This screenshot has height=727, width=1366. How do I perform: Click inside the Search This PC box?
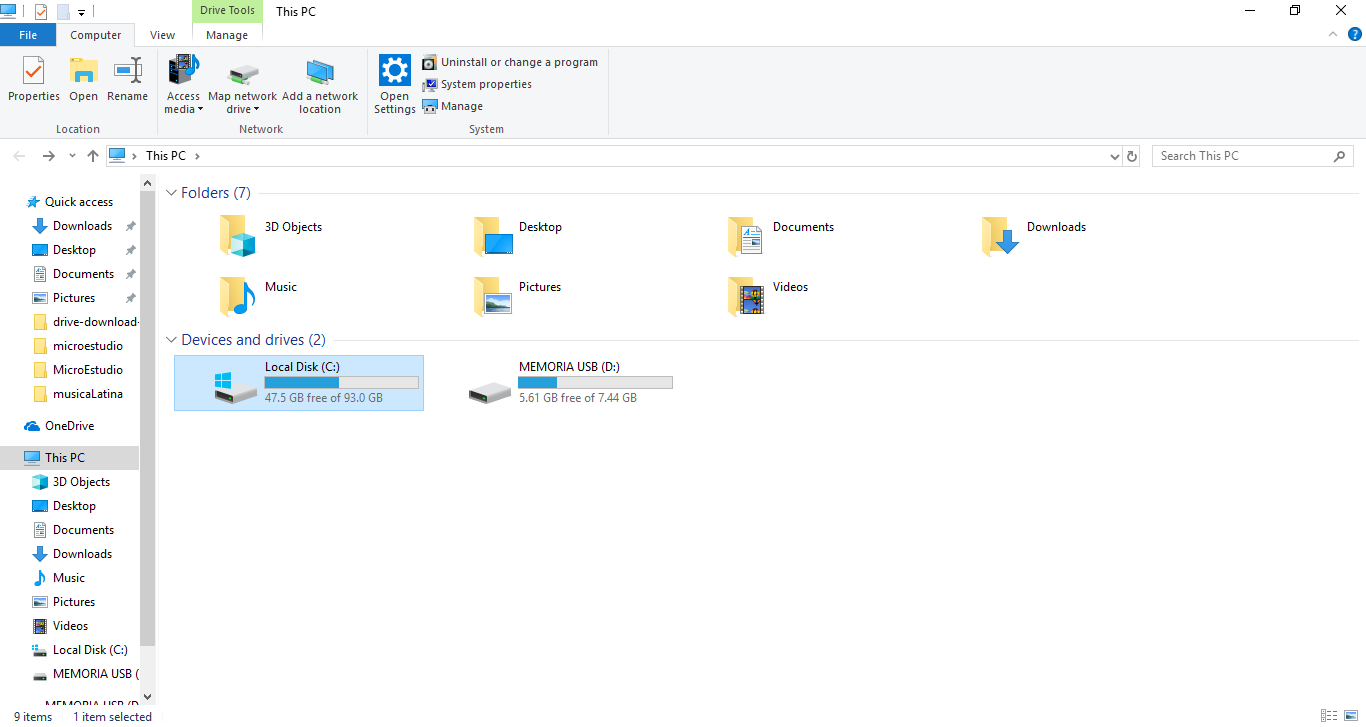point(1242,156)
